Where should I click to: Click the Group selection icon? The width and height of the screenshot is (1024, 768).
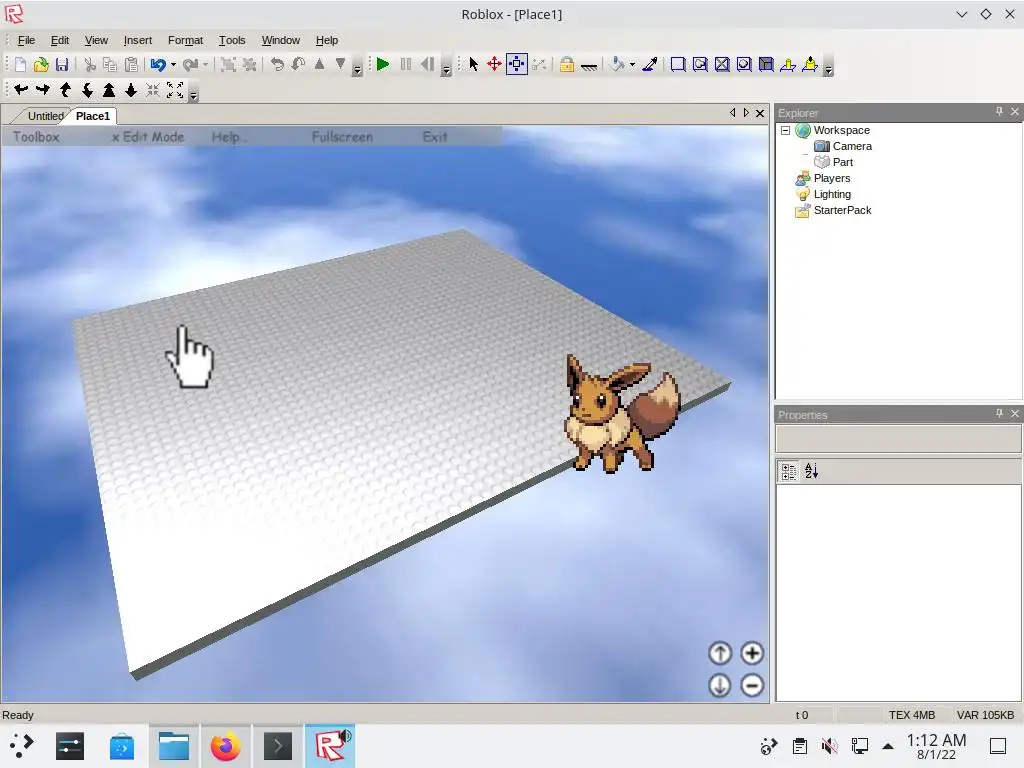click(228, 65)
